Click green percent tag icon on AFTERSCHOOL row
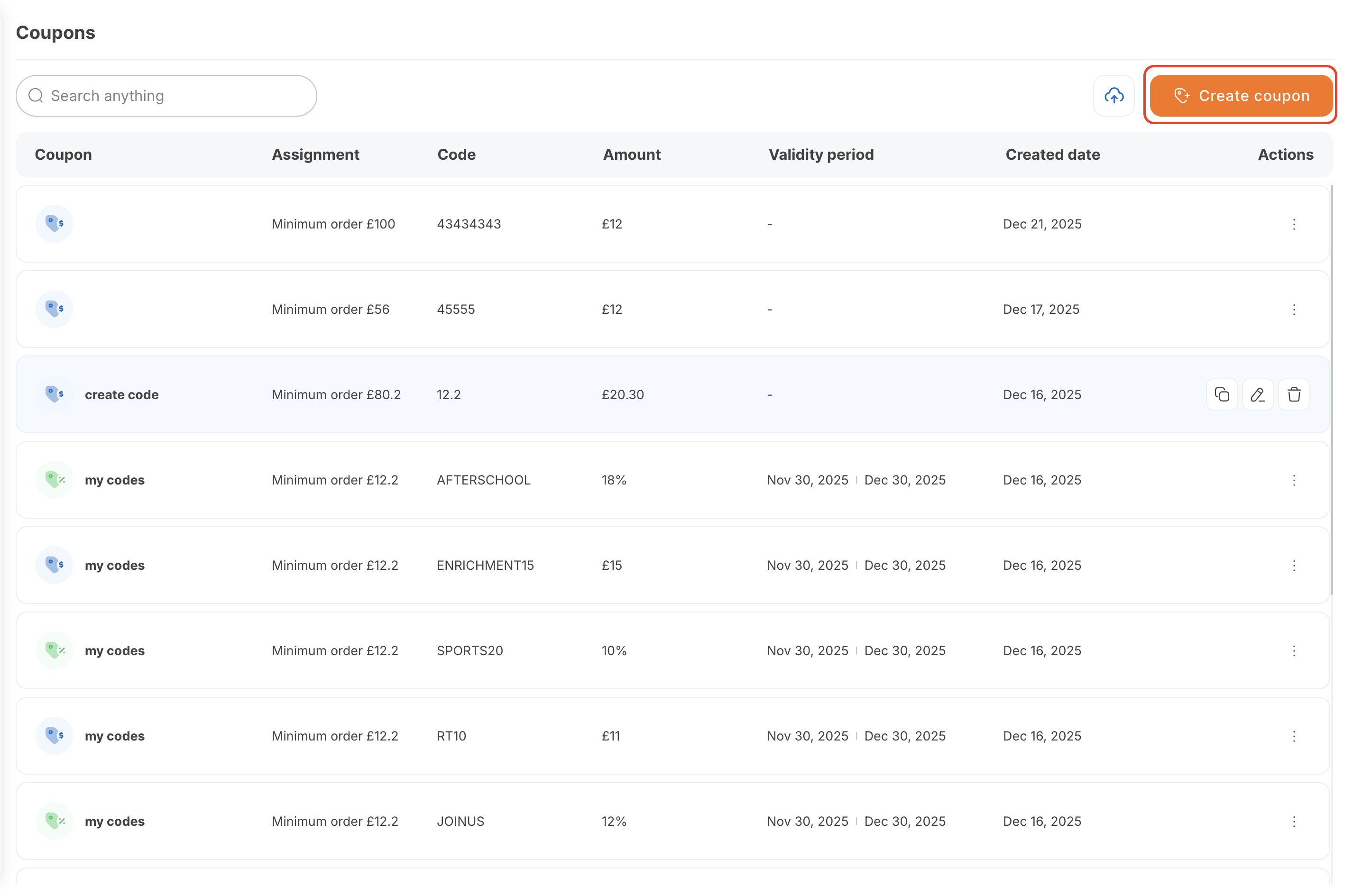 pos(55,480)
